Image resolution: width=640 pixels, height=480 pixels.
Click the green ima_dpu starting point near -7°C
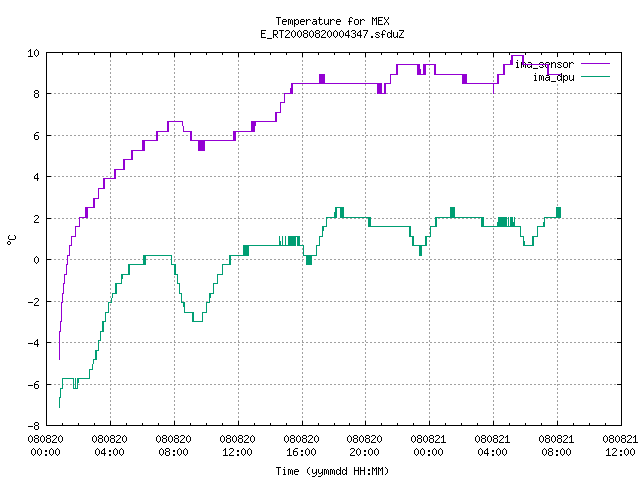coord(60,406)
